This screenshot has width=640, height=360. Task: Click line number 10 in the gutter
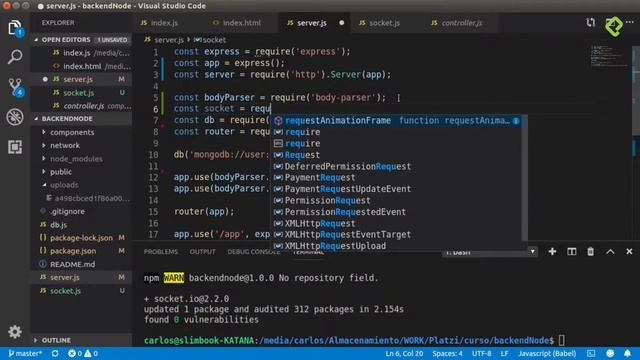153,155
